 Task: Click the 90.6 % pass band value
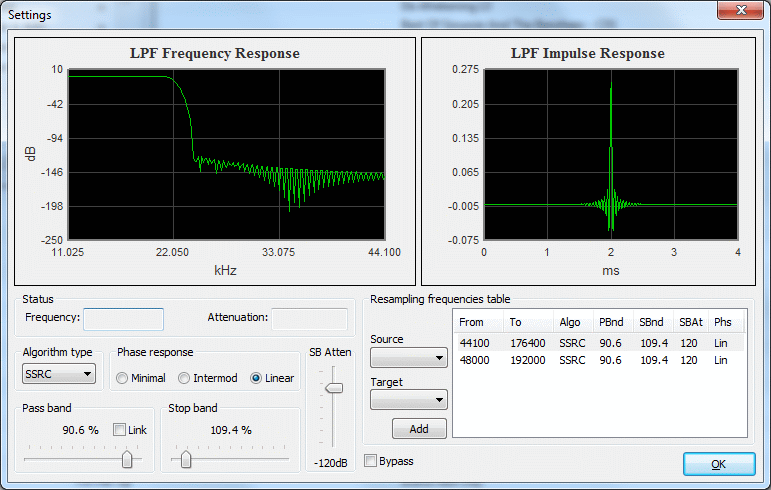(x=80, y=430)
